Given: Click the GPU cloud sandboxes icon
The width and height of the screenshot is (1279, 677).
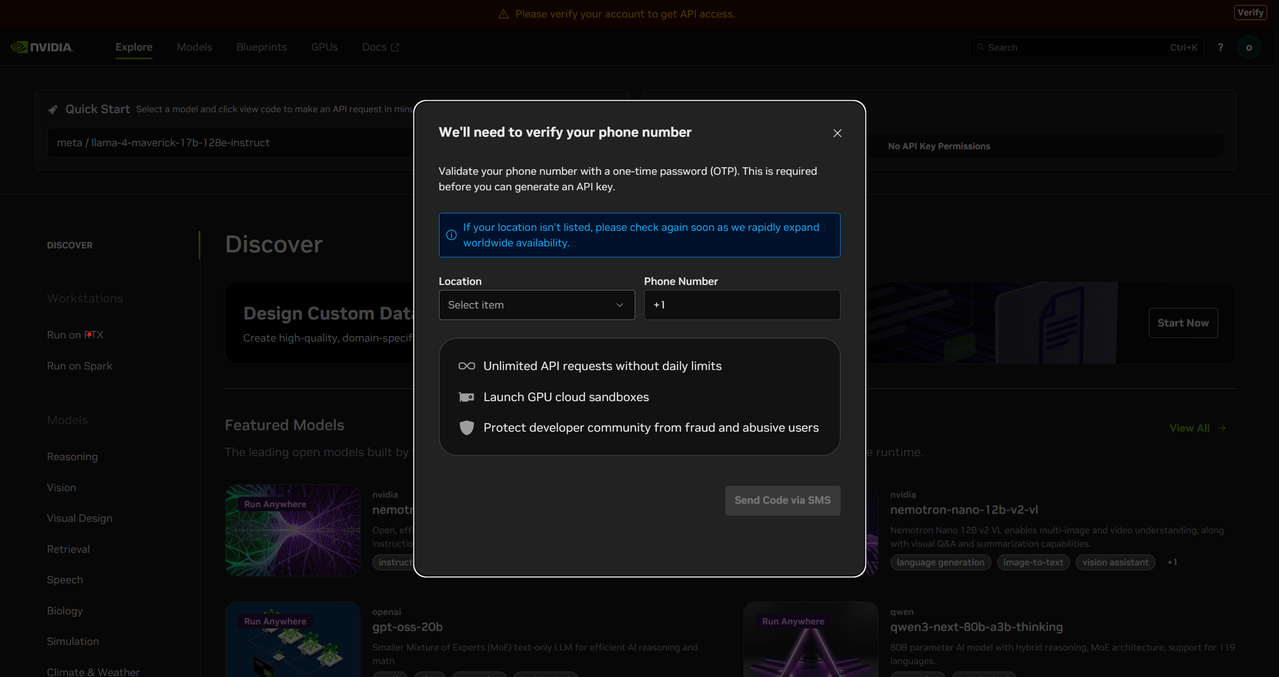Looking at the screenshot, I should coord(466,397).
